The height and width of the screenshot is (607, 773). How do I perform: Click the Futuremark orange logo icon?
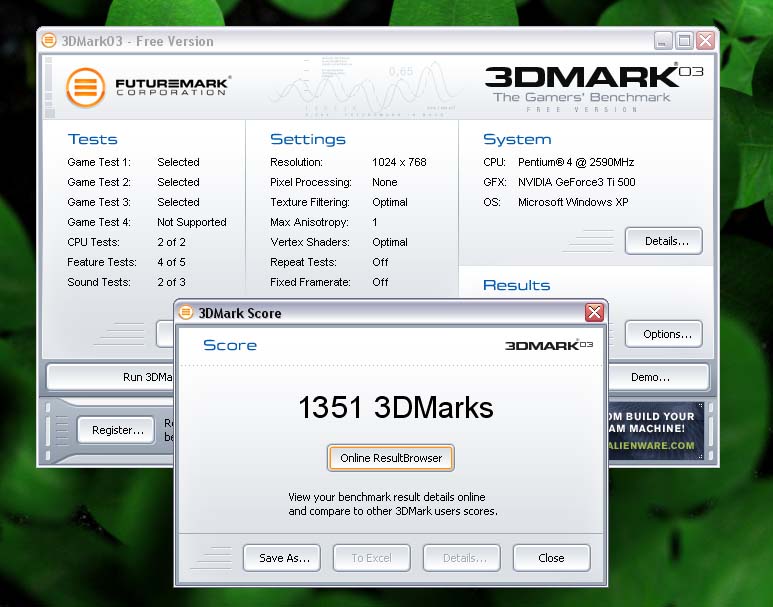click(85, 87)
